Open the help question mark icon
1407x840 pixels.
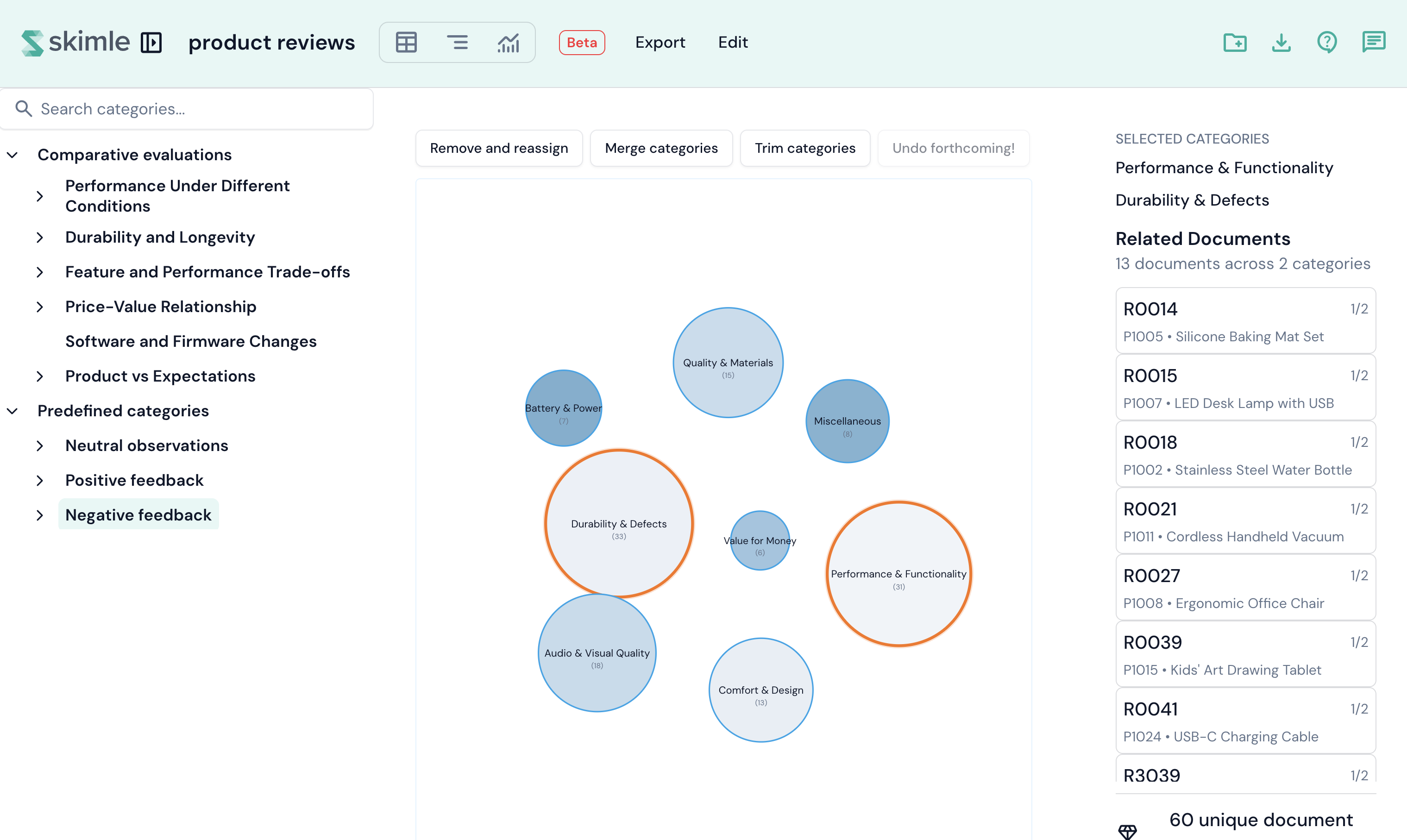coord(1326,43)
